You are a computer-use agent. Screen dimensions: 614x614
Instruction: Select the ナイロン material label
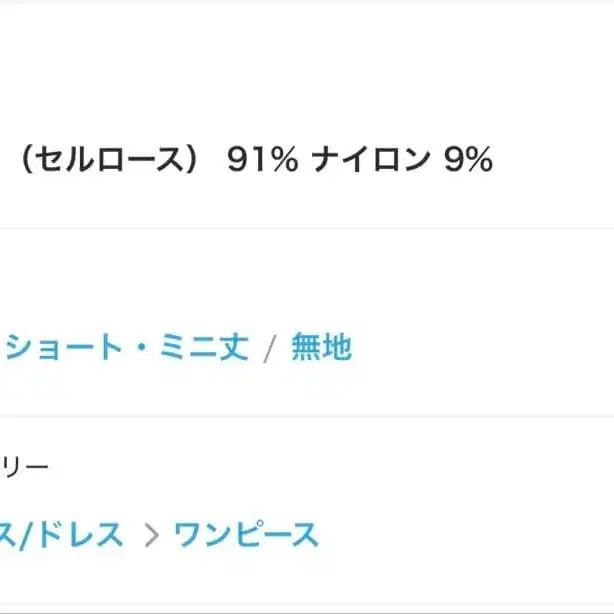tap(370, 160)
